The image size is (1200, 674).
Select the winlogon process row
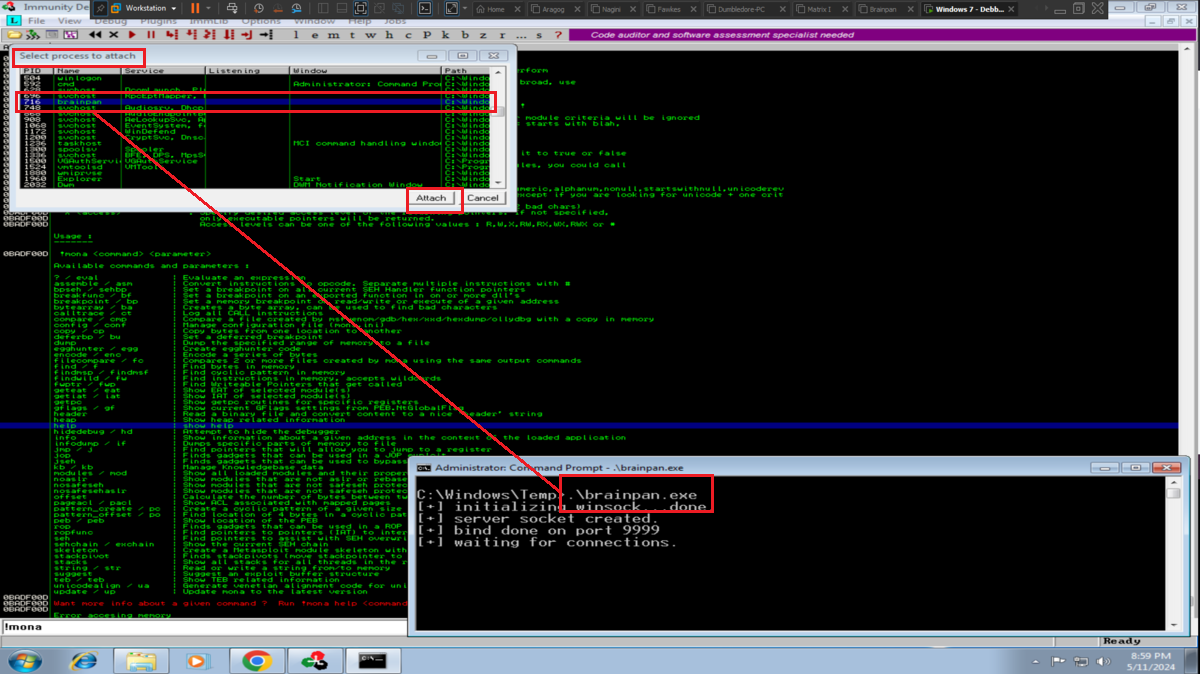point(256,77)
